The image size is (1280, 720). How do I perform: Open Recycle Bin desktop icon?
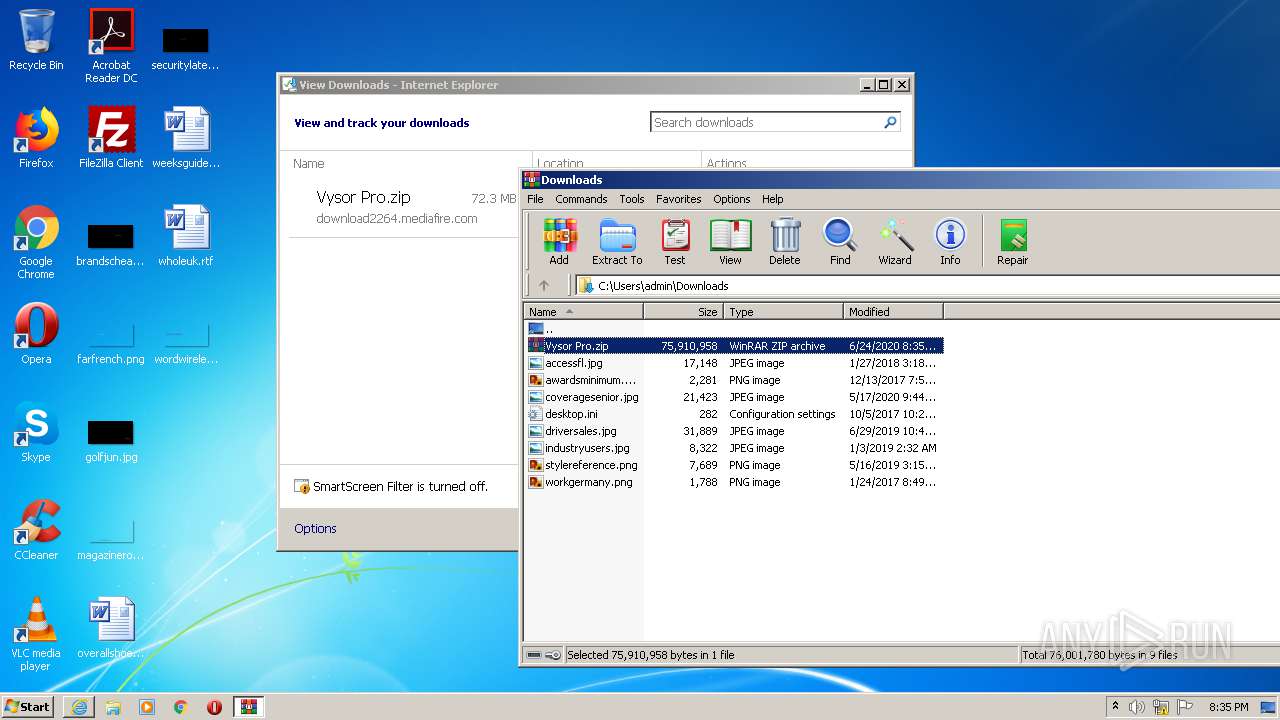pos(36,40)
